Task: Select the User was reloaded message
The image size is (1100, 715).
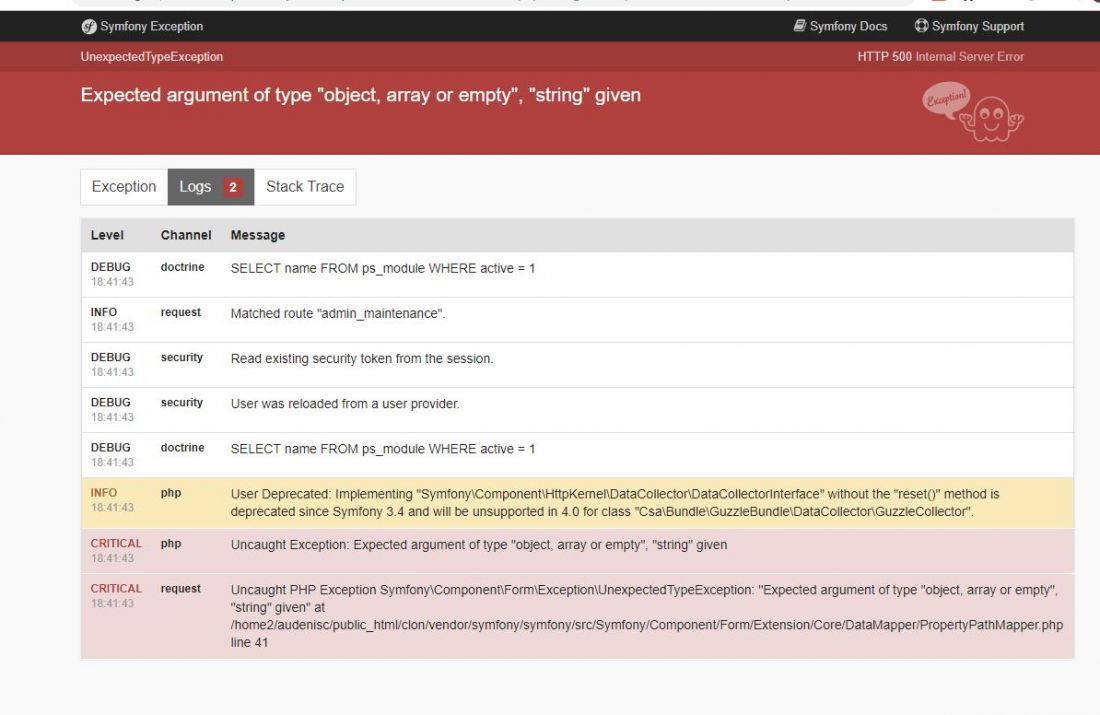Action: (345, 404)
